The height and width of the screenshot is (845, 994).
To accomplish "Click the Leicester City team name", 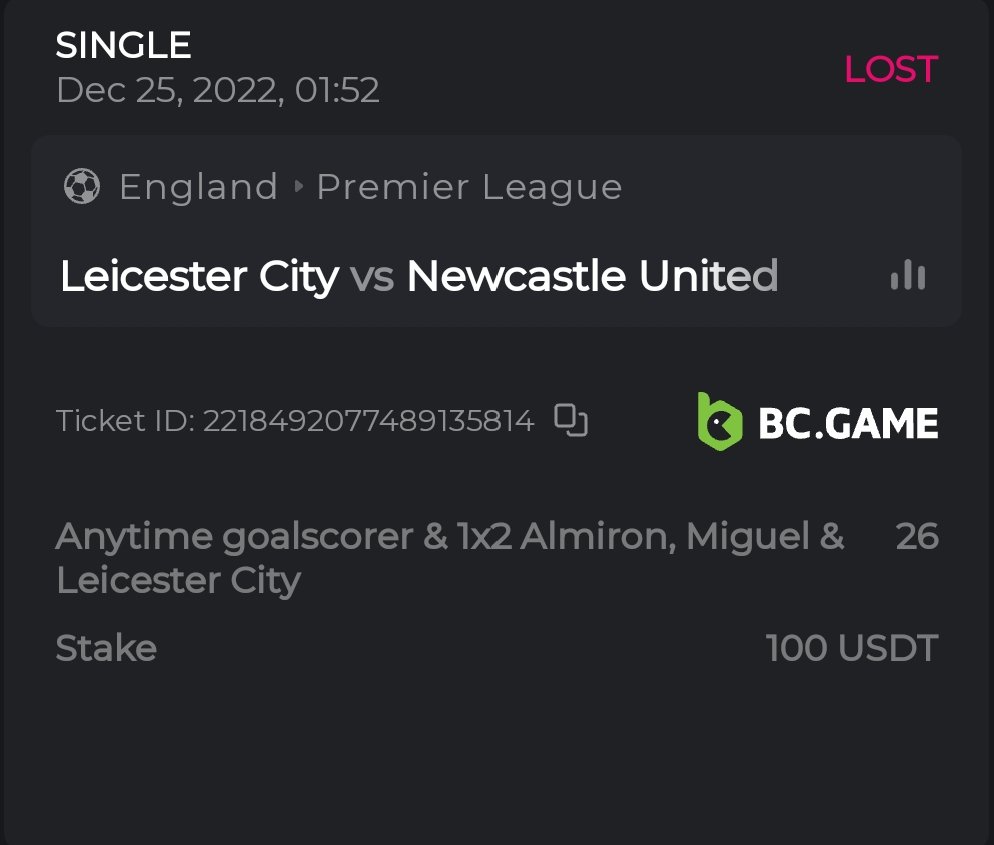I will [x=199, y=276].
